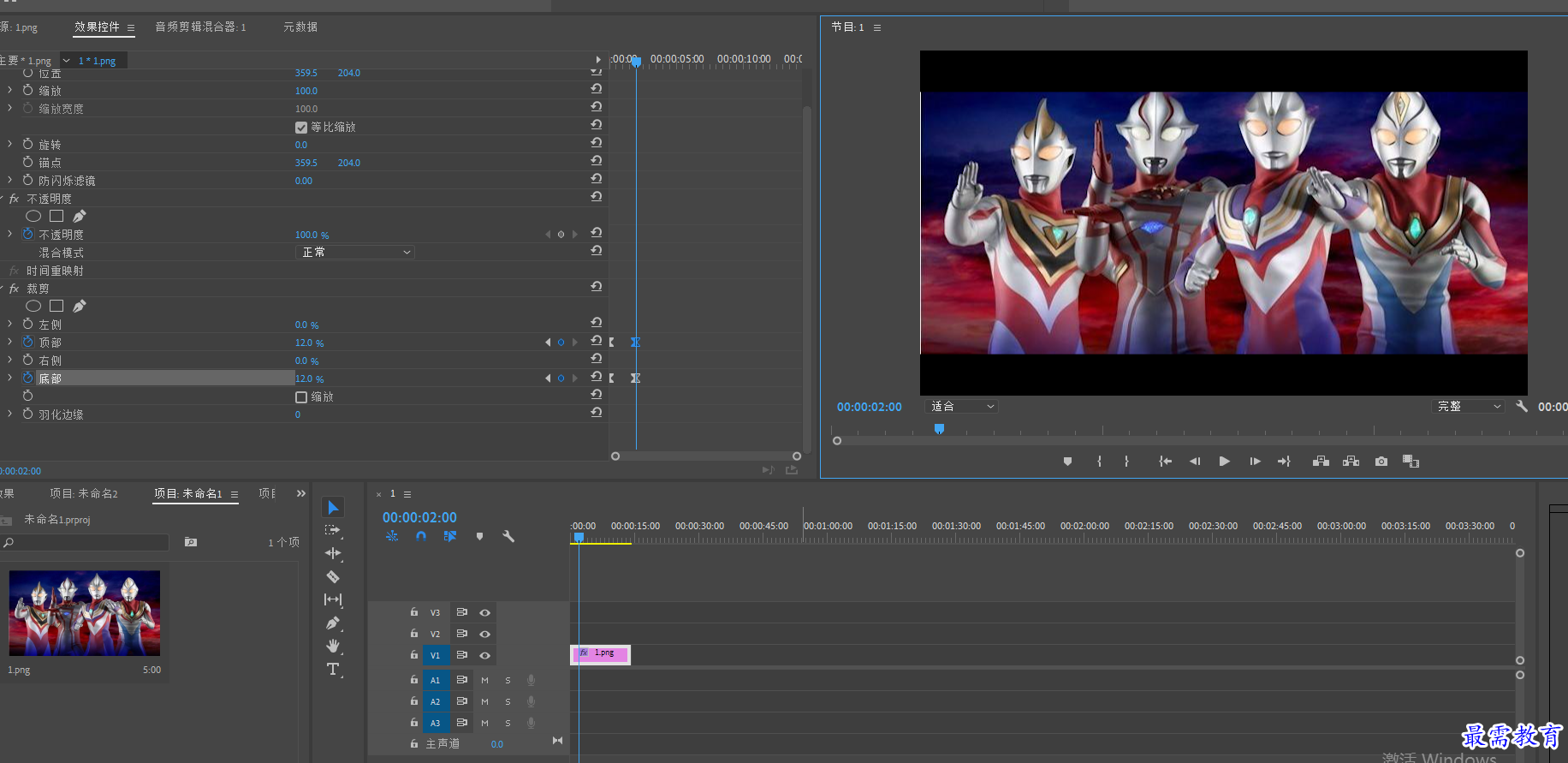This screenshot has width=1568, height=763.
Task: Mute audio track A1
Action: tap(484, 680)
